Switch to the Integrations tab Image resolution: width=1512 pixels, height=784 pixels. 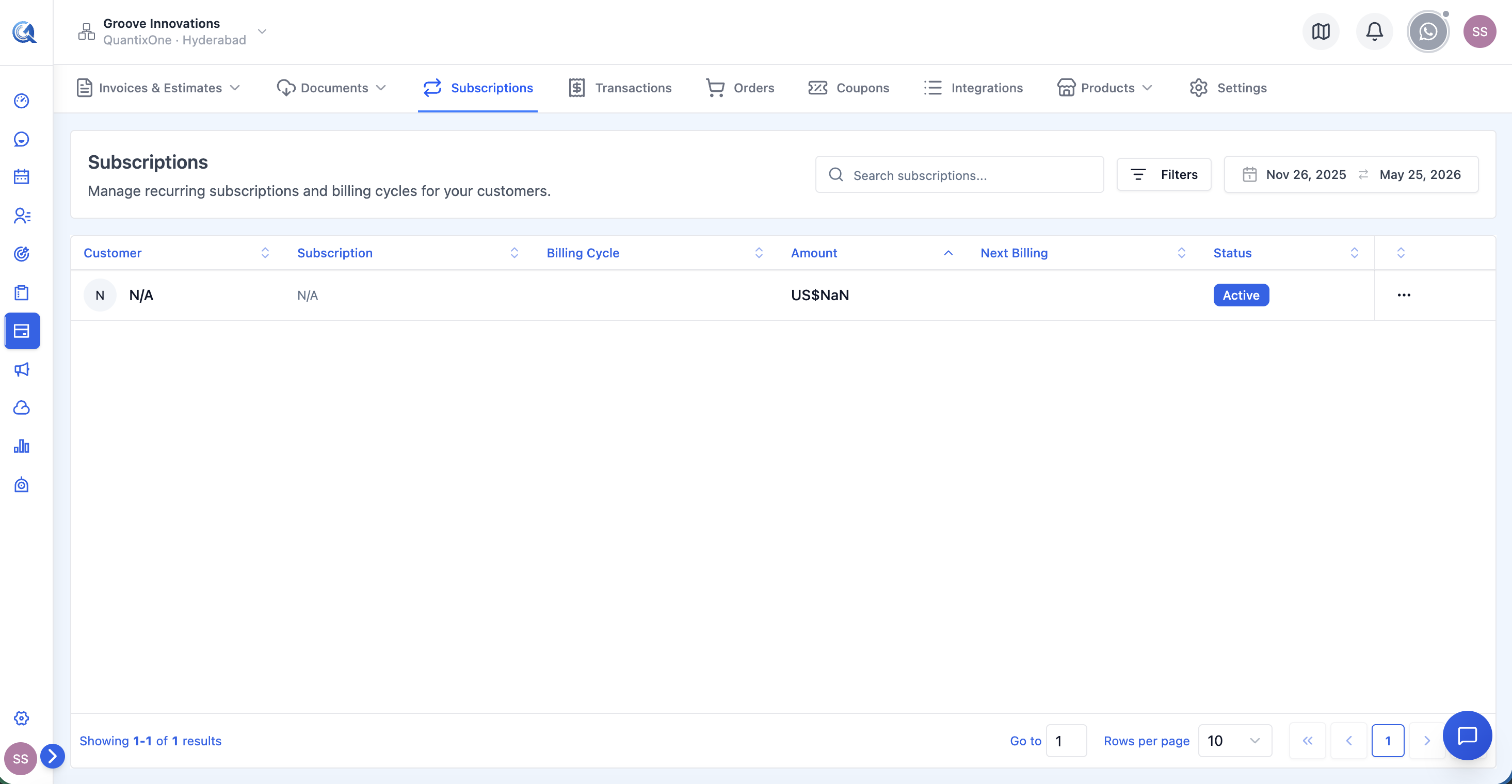(973, 88)
